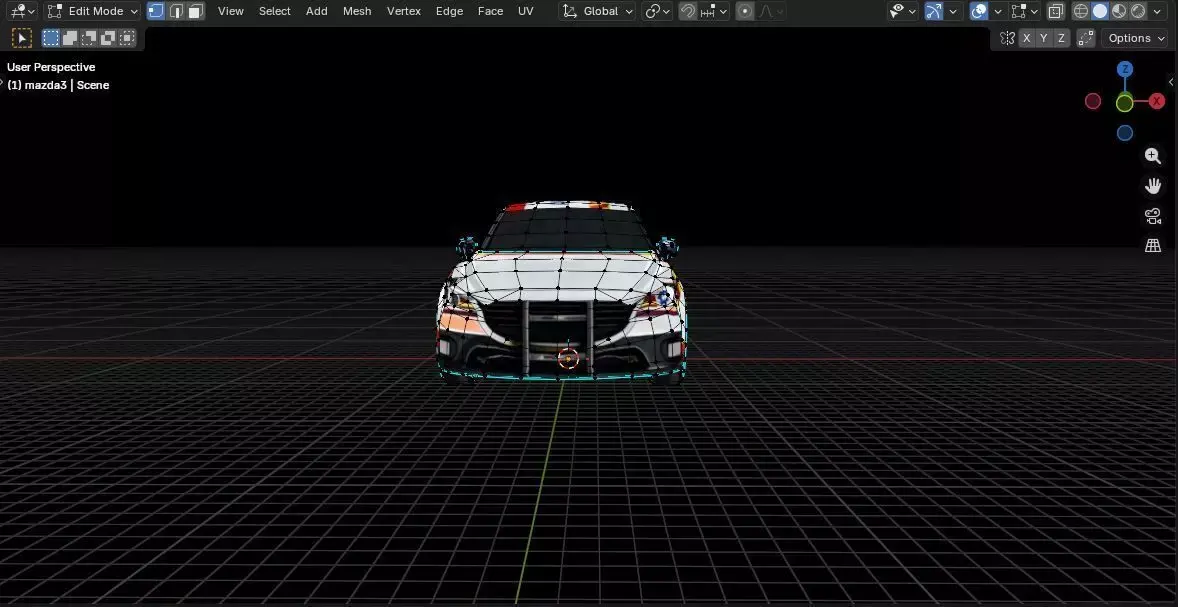Viewport: 1178px width, 607px height.
Task: Open the Add menu
Action: point(316,11)
